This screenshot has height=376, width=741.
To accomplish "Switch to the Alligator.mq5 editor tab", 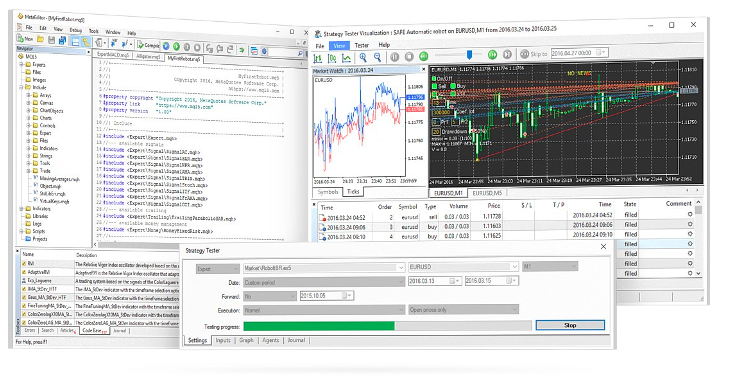I will [x=148, y=56].
